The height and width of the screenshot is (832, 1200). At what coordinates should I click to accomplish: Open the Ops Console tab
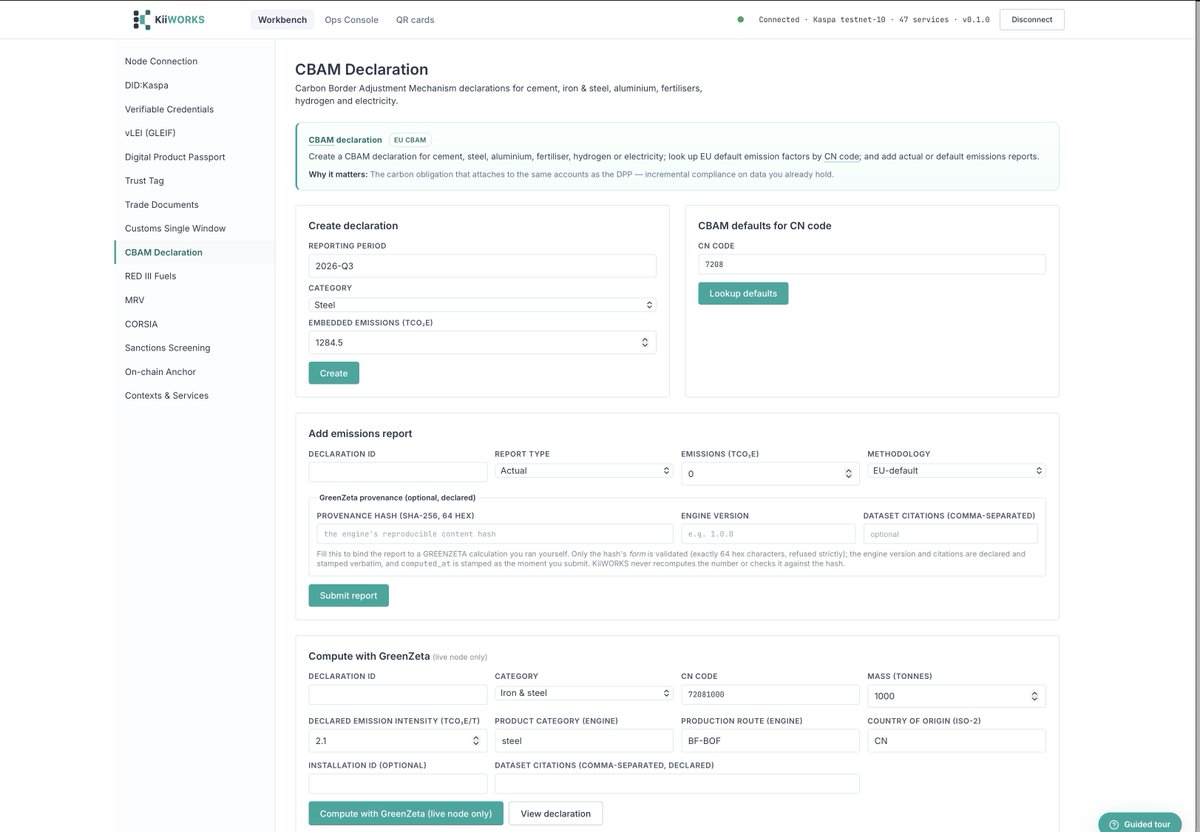[352, 20]
